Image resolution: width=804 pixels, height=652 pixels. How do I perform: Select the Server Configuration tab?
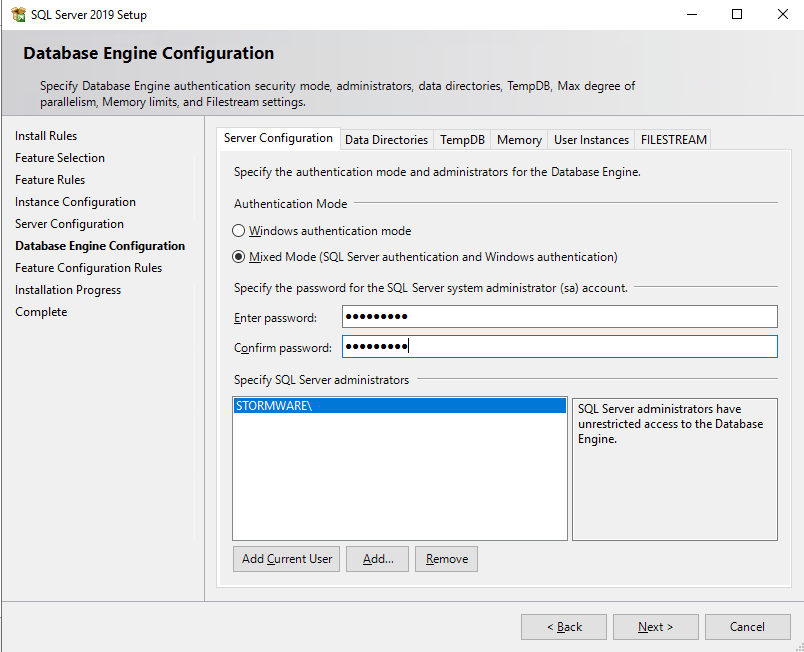click(x=278, y=138)
